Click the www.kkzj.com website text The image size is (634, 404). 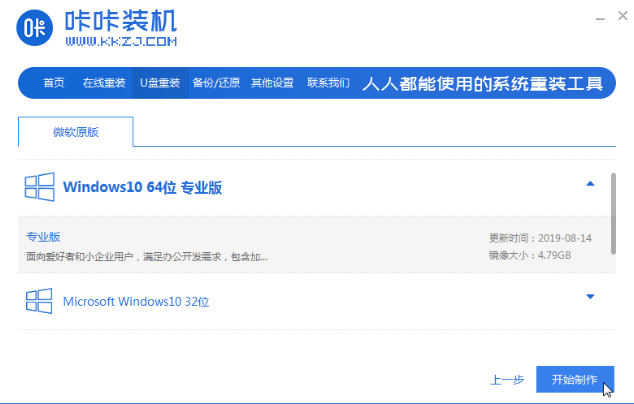(121, 42)
